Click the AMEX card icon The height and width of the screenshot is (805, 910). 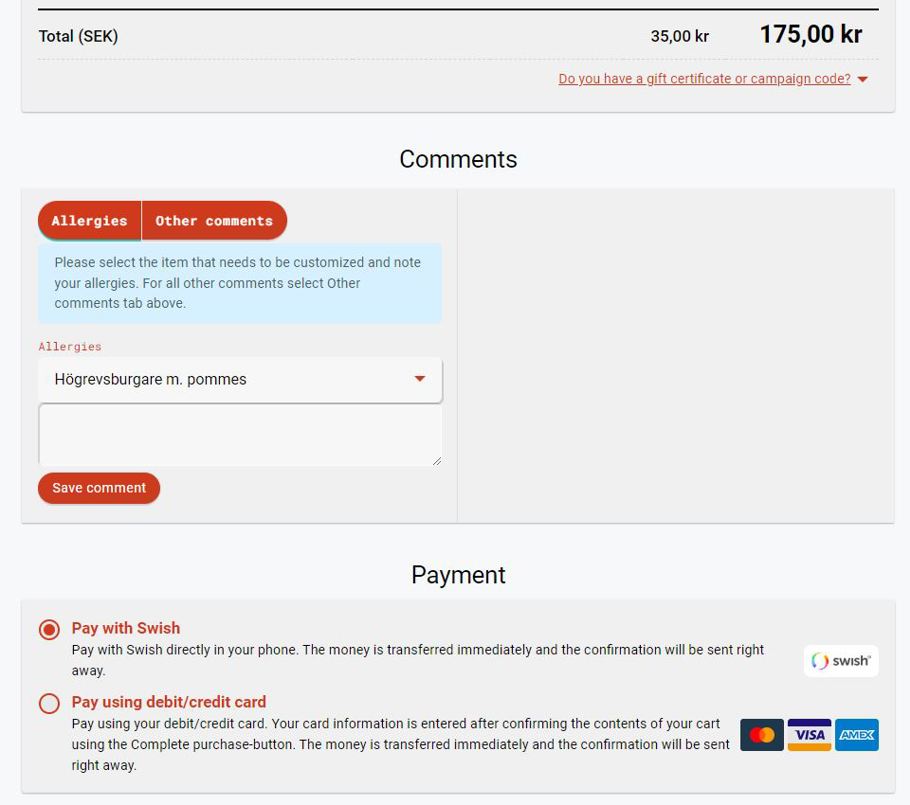(857, 735)
